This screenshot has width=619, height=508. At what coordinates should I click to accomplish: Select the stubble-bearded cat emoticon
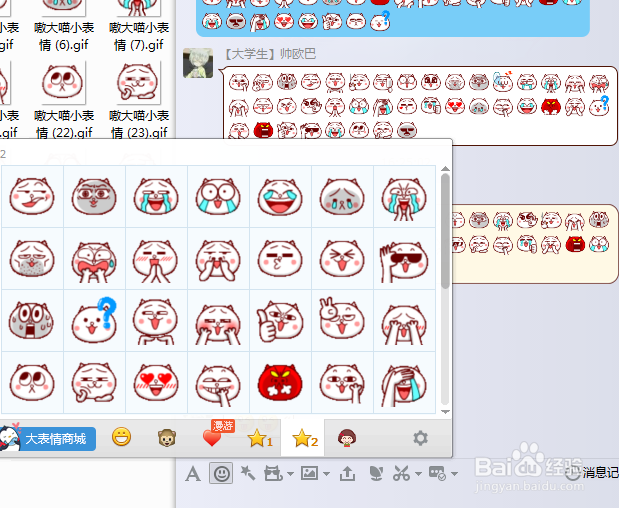coord(32,259)
